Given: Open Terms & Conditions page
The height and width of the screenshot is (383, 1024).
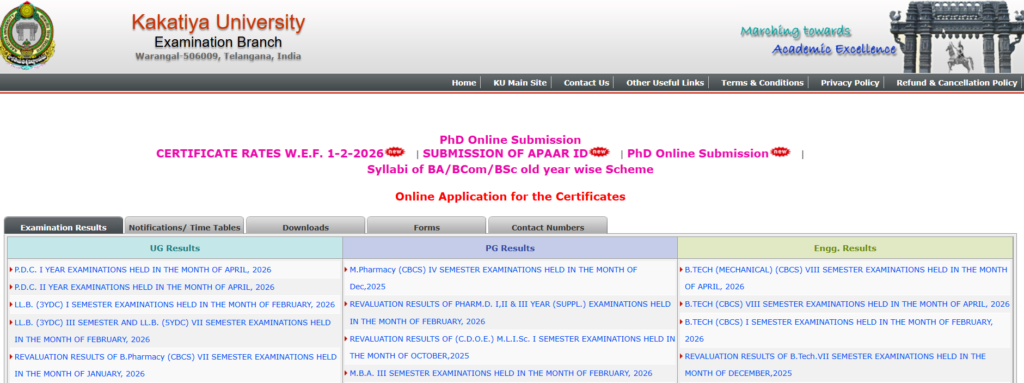Looking at the screenshot, I should click(762, 83).
